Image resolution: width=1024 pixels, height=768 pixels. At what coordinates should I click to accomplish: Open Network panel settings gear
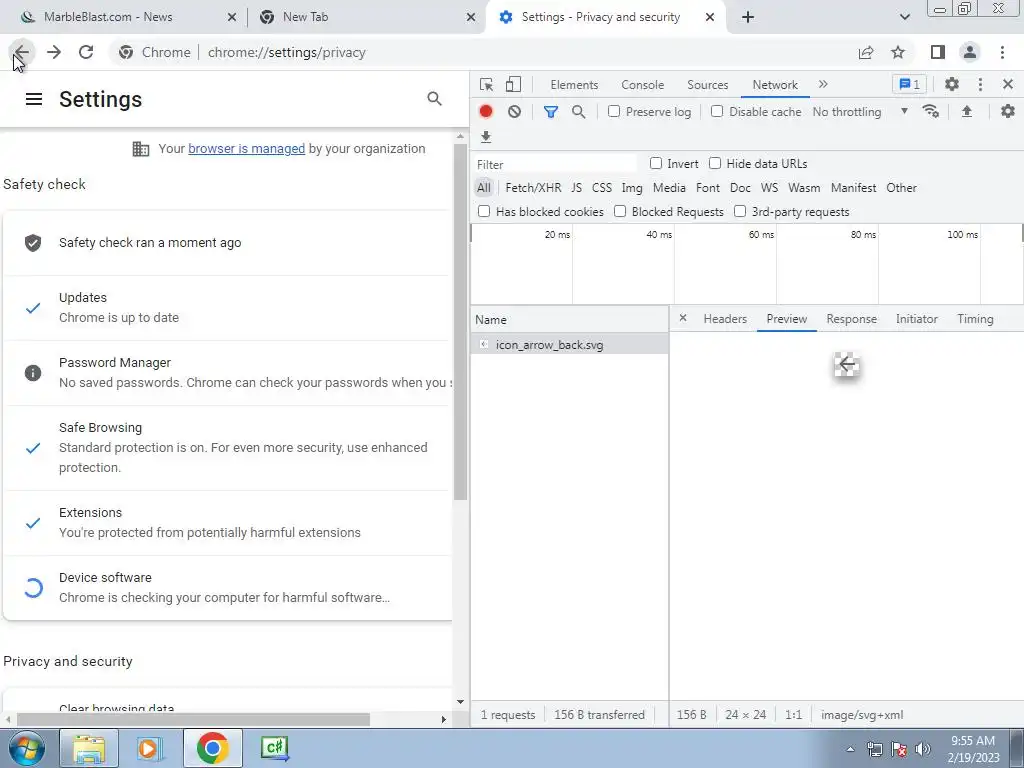click(1008, 112)
